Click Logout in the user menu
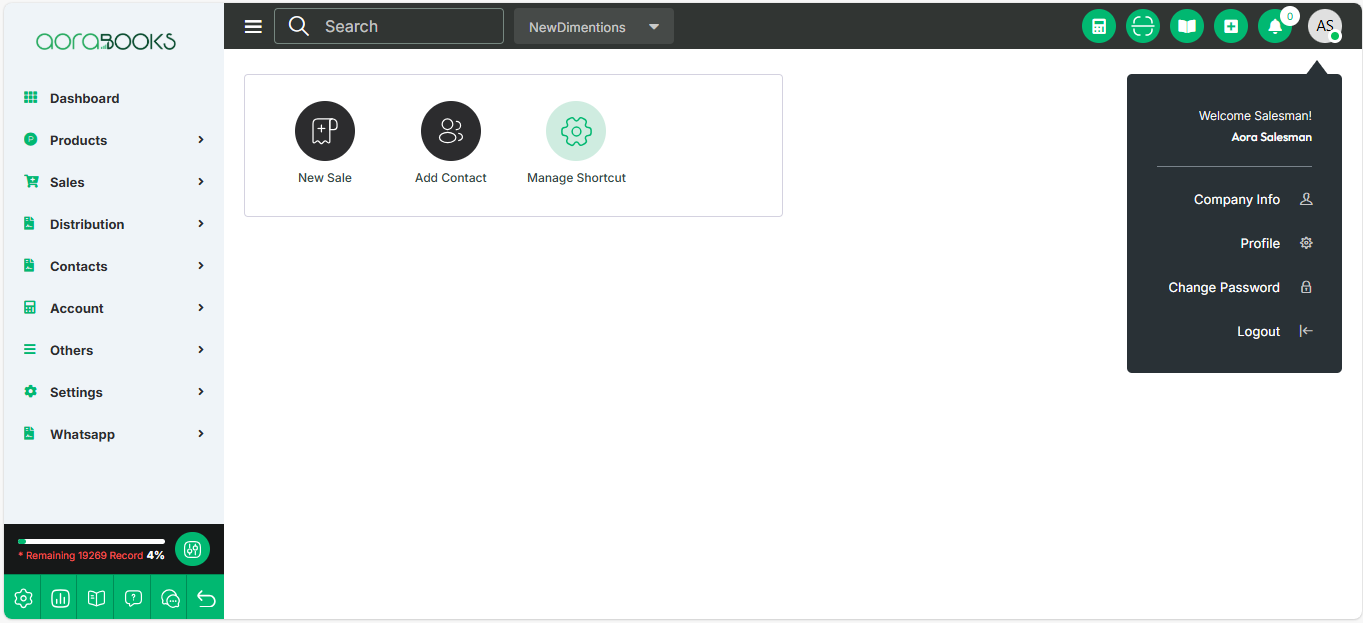 pos(1258,332)
